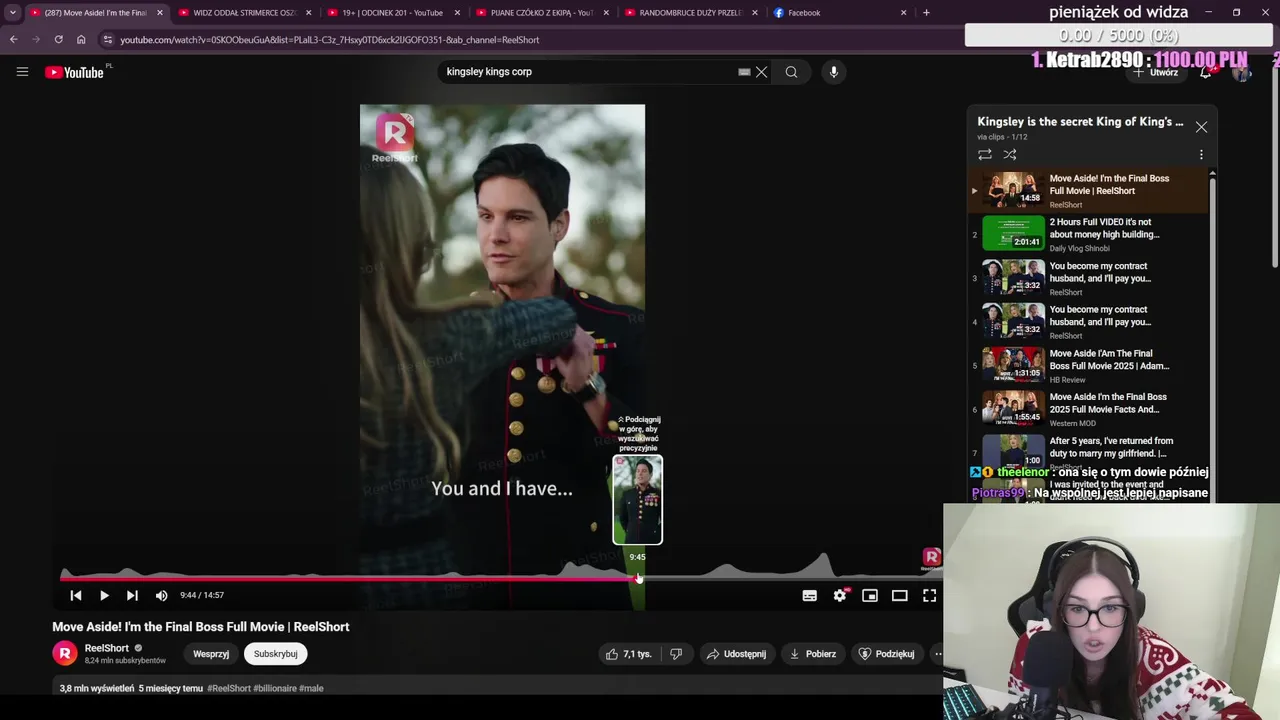
Task: Open on-screen keyboard icon in search box
Action: coord(744,72)
